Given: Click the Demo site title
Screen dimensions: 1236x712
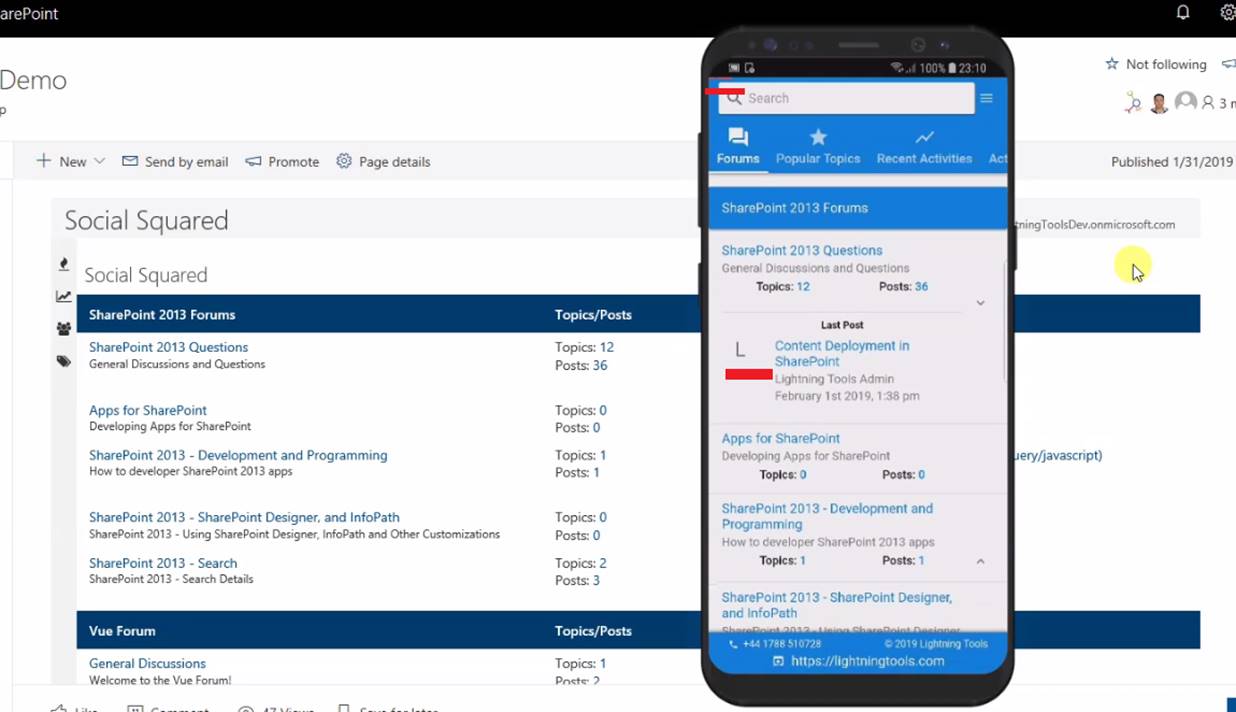Looking at the screenshot, I should coord(33,80).
